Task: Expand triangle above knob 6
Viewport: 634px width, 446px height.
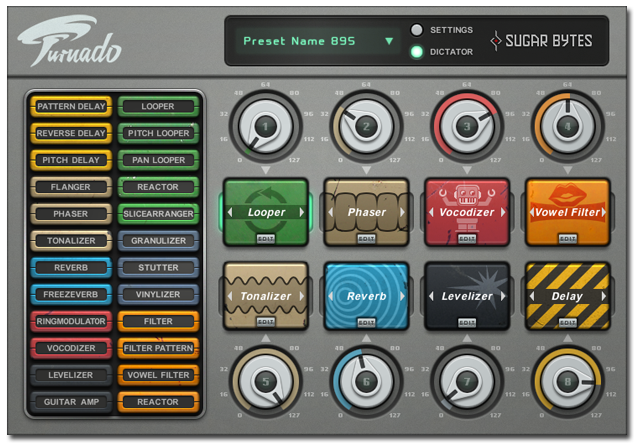Action: [366, 338]
